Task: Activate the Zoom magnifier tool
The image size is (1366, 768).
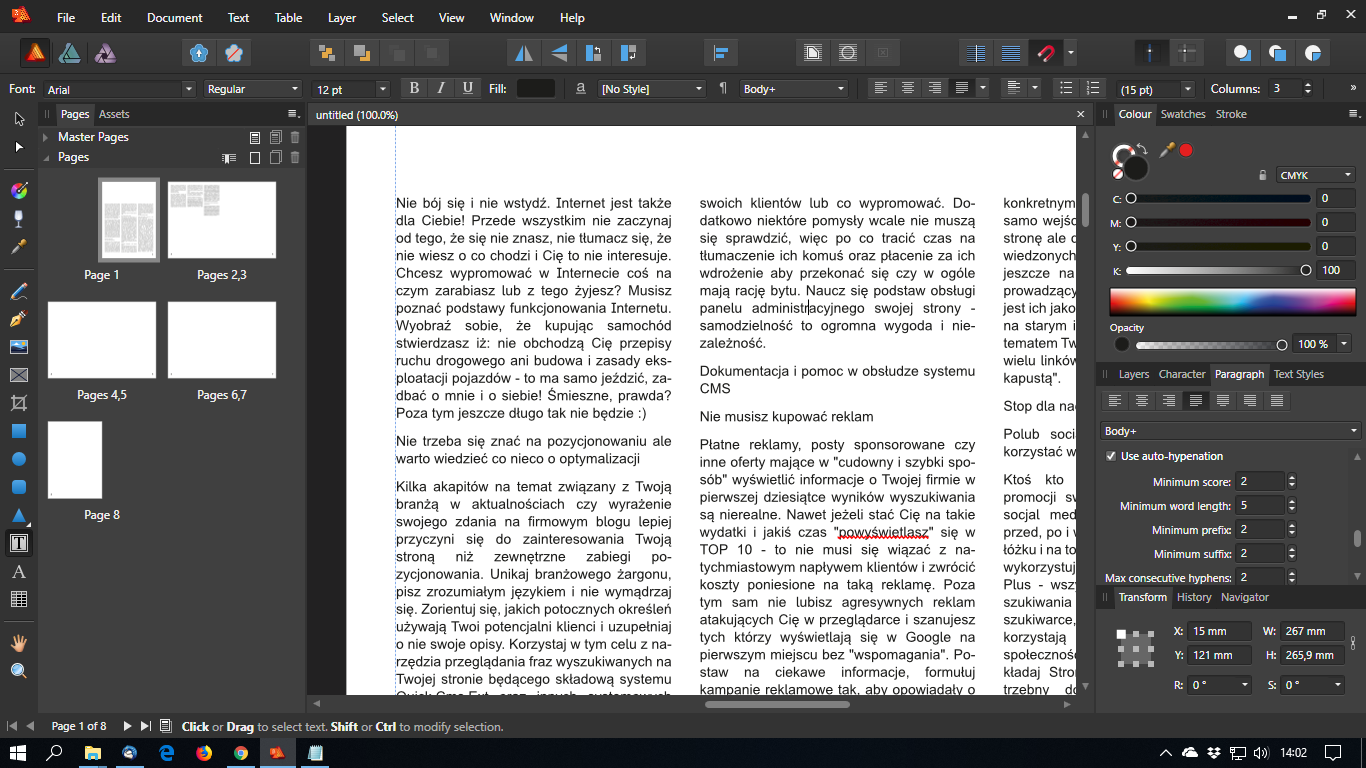Action: point(18,671)
